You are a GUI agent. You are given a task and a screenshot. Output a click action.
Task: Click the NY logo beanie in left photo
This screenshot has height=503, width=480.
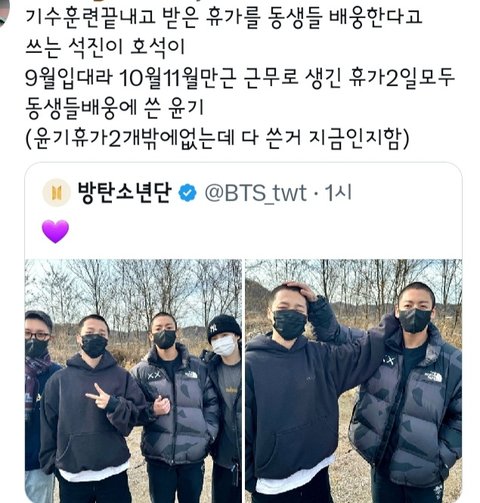224,327
